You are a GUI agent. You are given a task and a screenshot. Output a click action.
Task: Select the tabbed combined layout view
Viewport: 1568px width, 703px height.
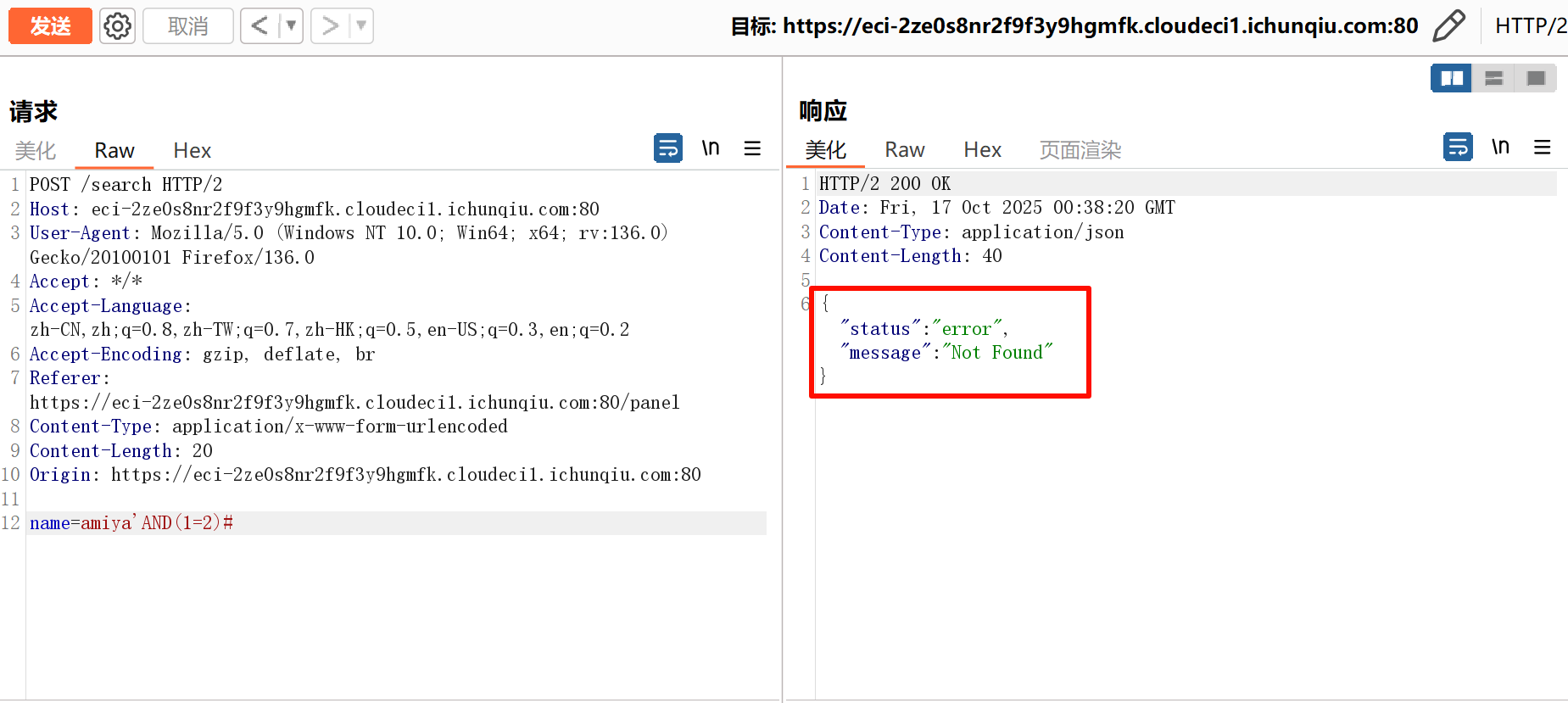(x=1535, y=78)
